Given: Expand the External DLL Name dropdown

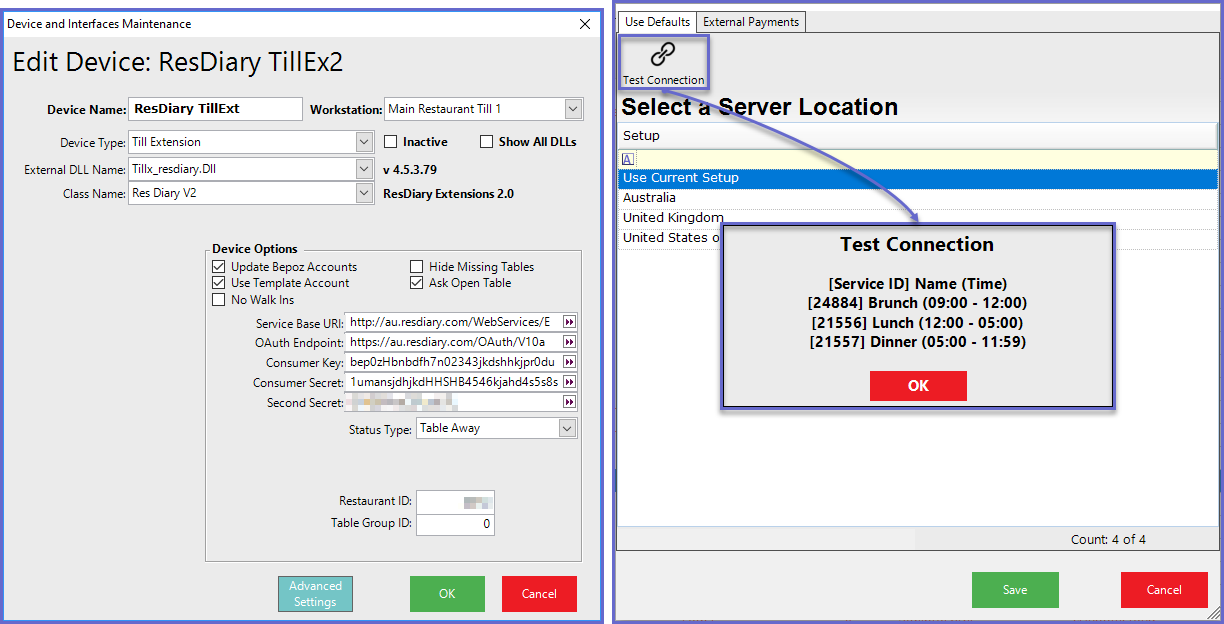Looking at the screenshot, I should (x=364, y=169).
